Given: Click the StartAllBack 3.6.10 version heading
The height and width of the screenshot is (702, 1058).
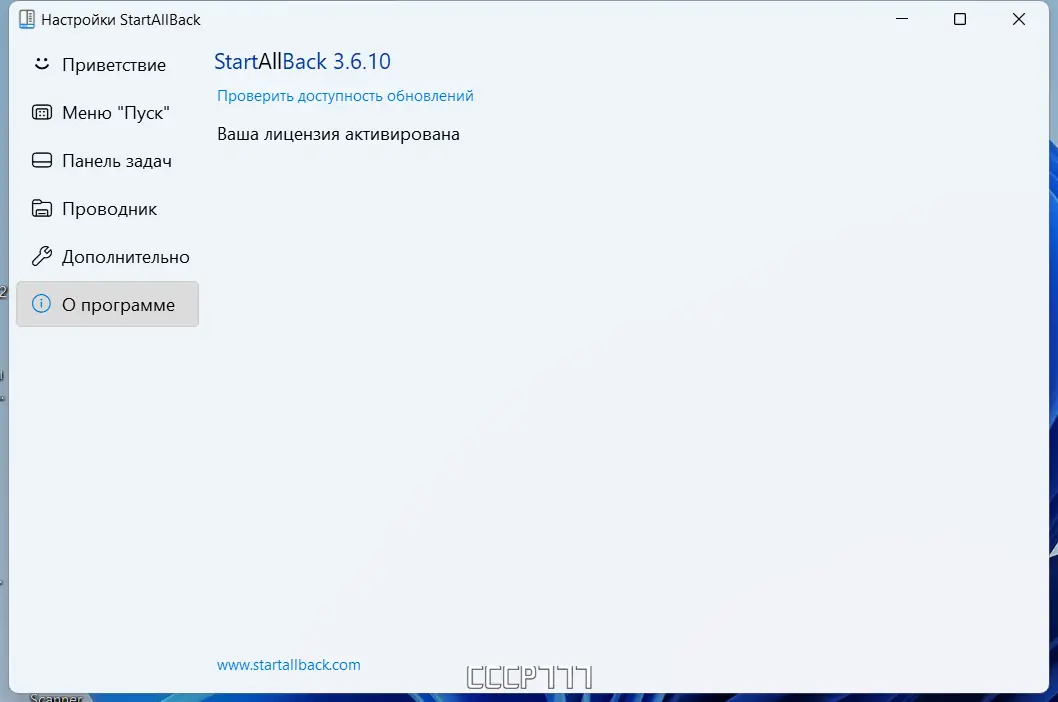Looking at the screenshot, I should click(x=302, y=61).
